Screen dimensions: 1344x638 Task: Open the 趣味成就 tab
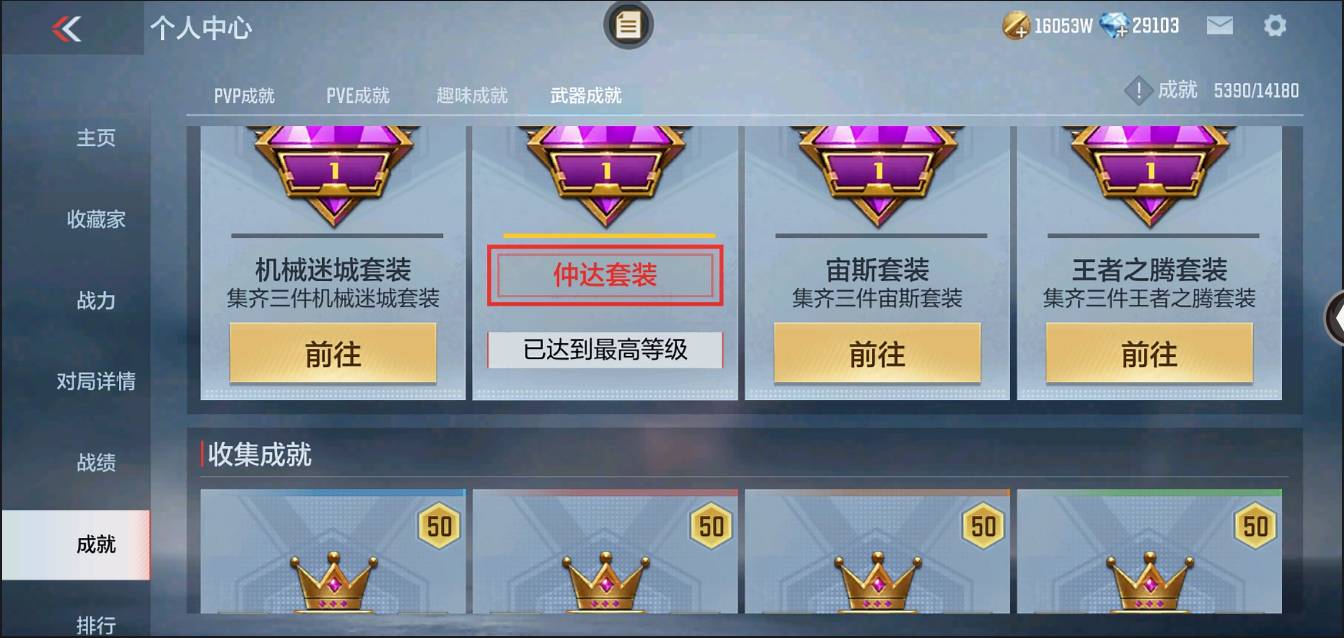click(x=472, y=96)
